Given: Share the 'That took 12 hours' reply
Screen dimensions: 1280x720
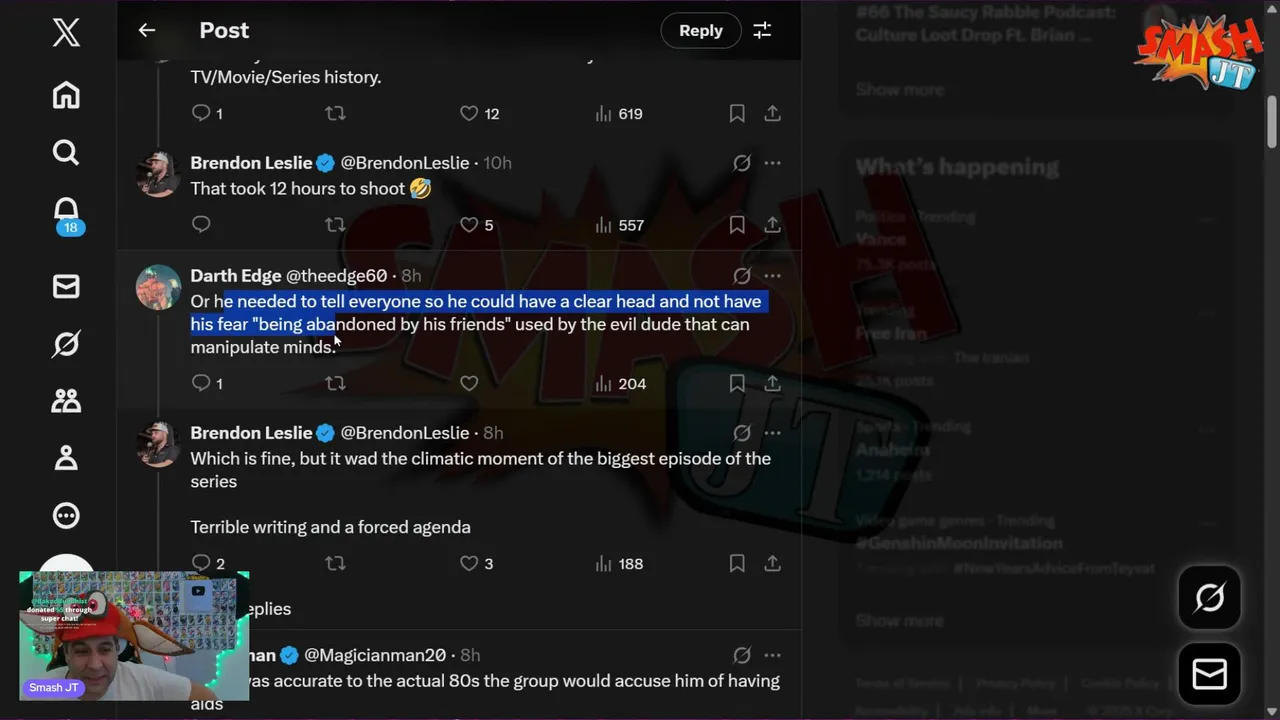Looking at the screenshot, I should click(x=772, y=225).
